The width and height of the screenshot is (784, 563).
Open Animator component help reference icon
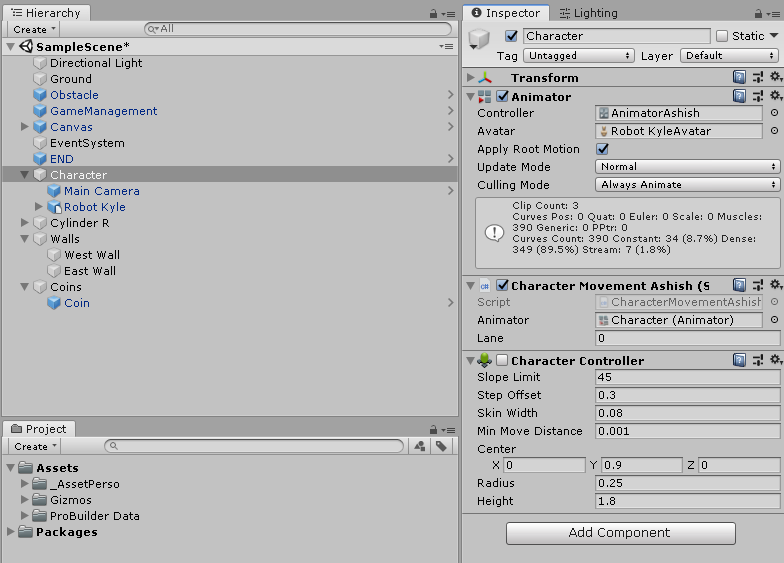click(739, 96)
